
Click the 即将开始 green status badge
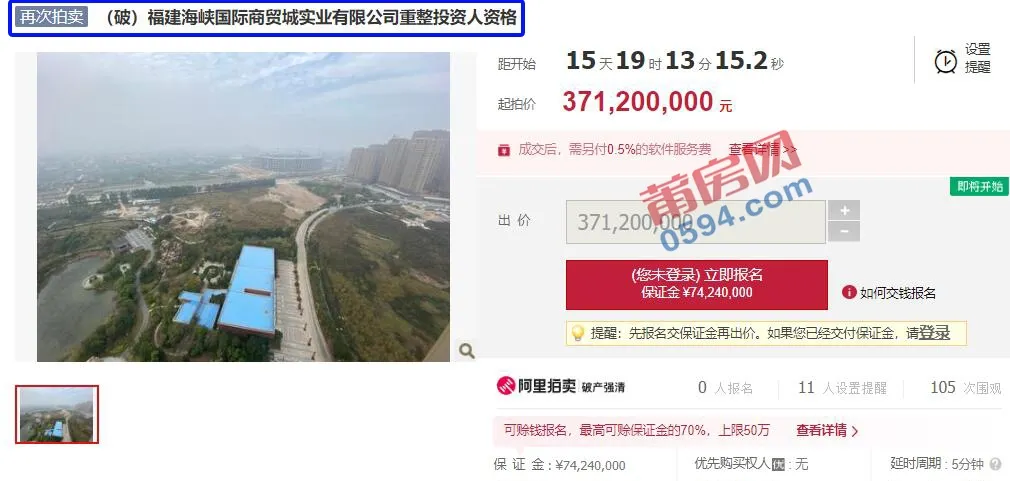pos(980,187)
